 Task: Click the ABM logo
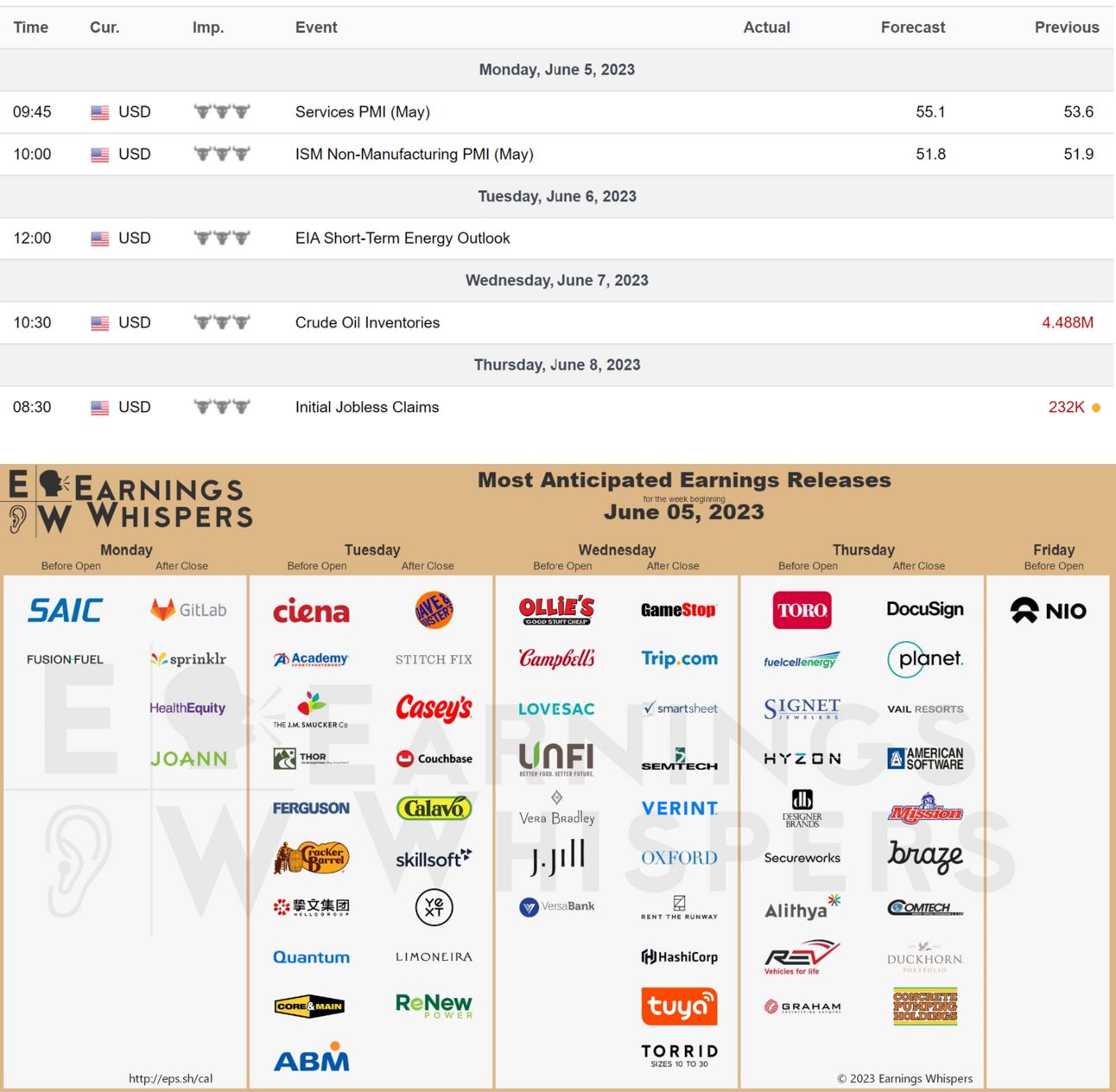coord(312,1057)
